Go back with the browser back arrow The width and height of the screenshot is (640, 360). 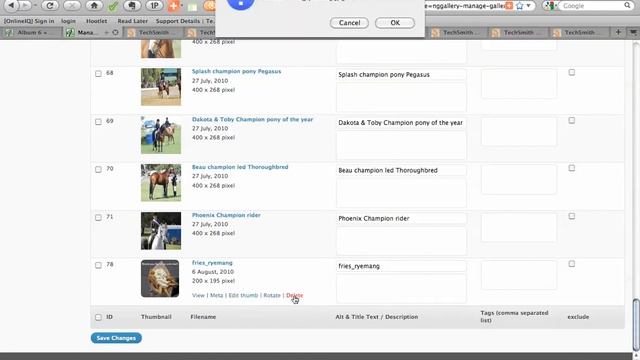point(11,5)
